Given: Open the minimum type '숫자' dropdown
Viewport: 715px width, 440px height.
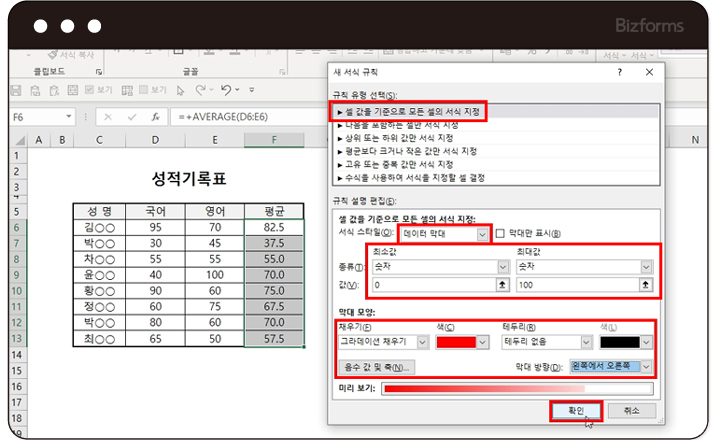Looking at the screenshot, I should [x=502, y=267].
